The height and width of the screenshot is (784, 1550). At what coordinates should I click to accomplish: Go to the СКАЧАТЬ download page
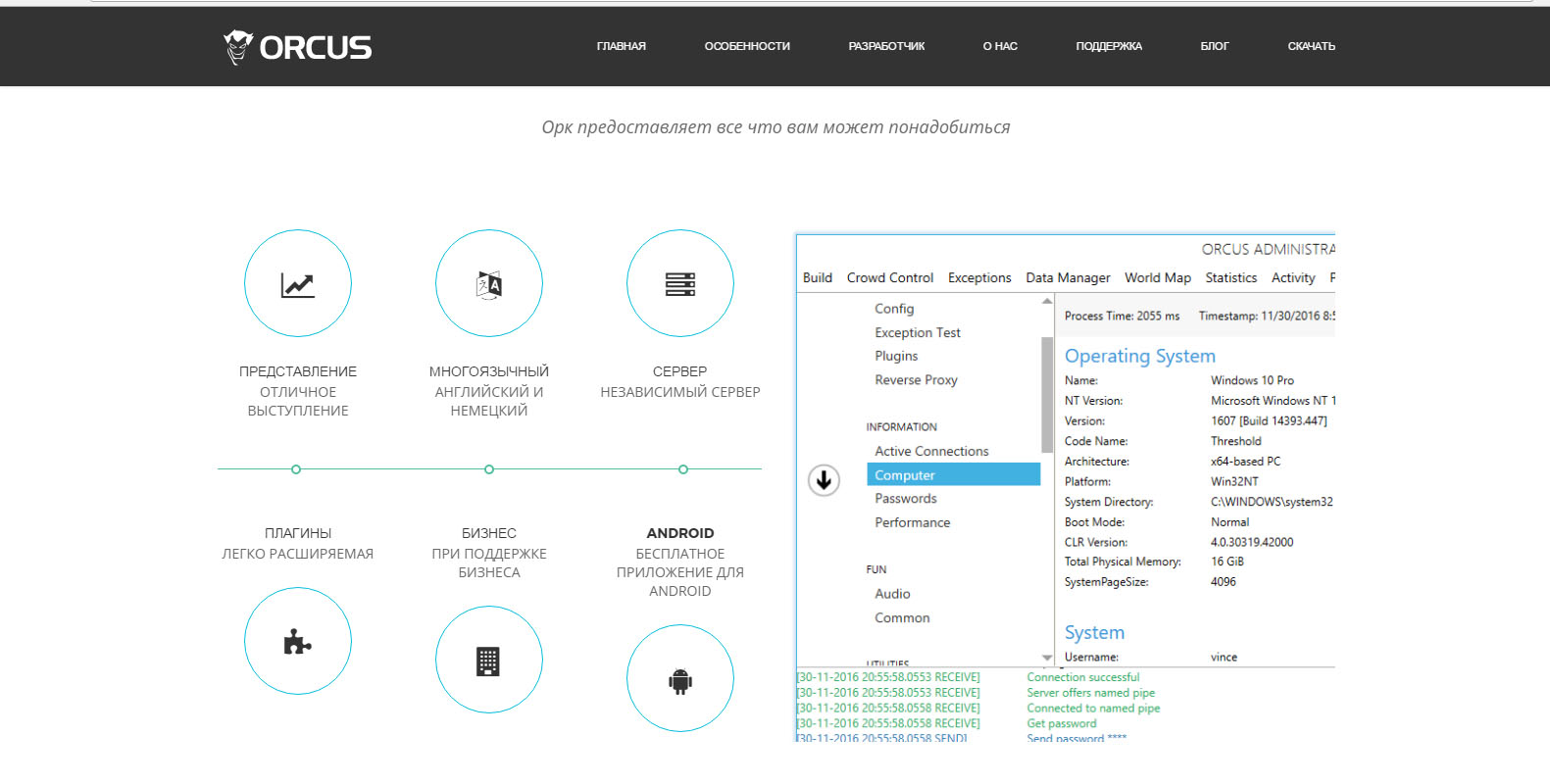(1311, 46)
